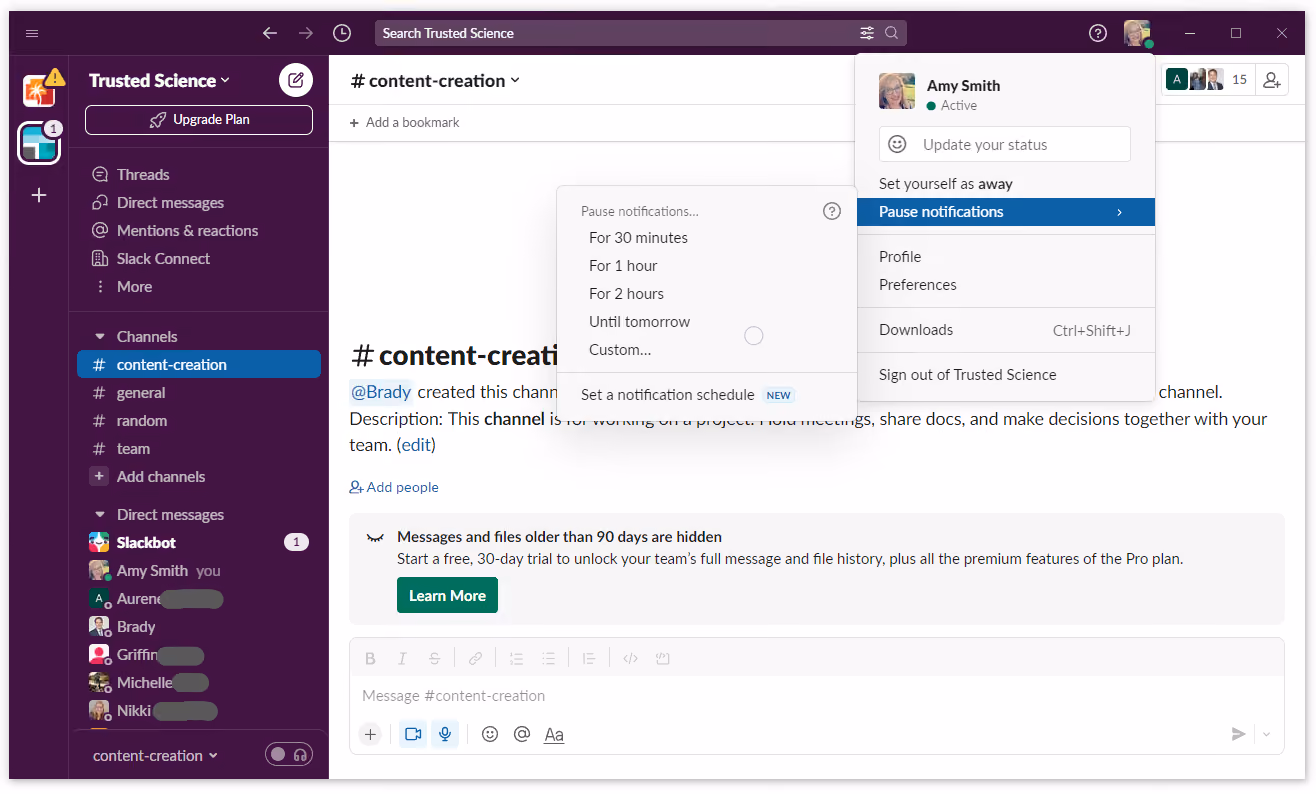Record a video clip icon
This screenshot has height=794, width=1316.
413,734
